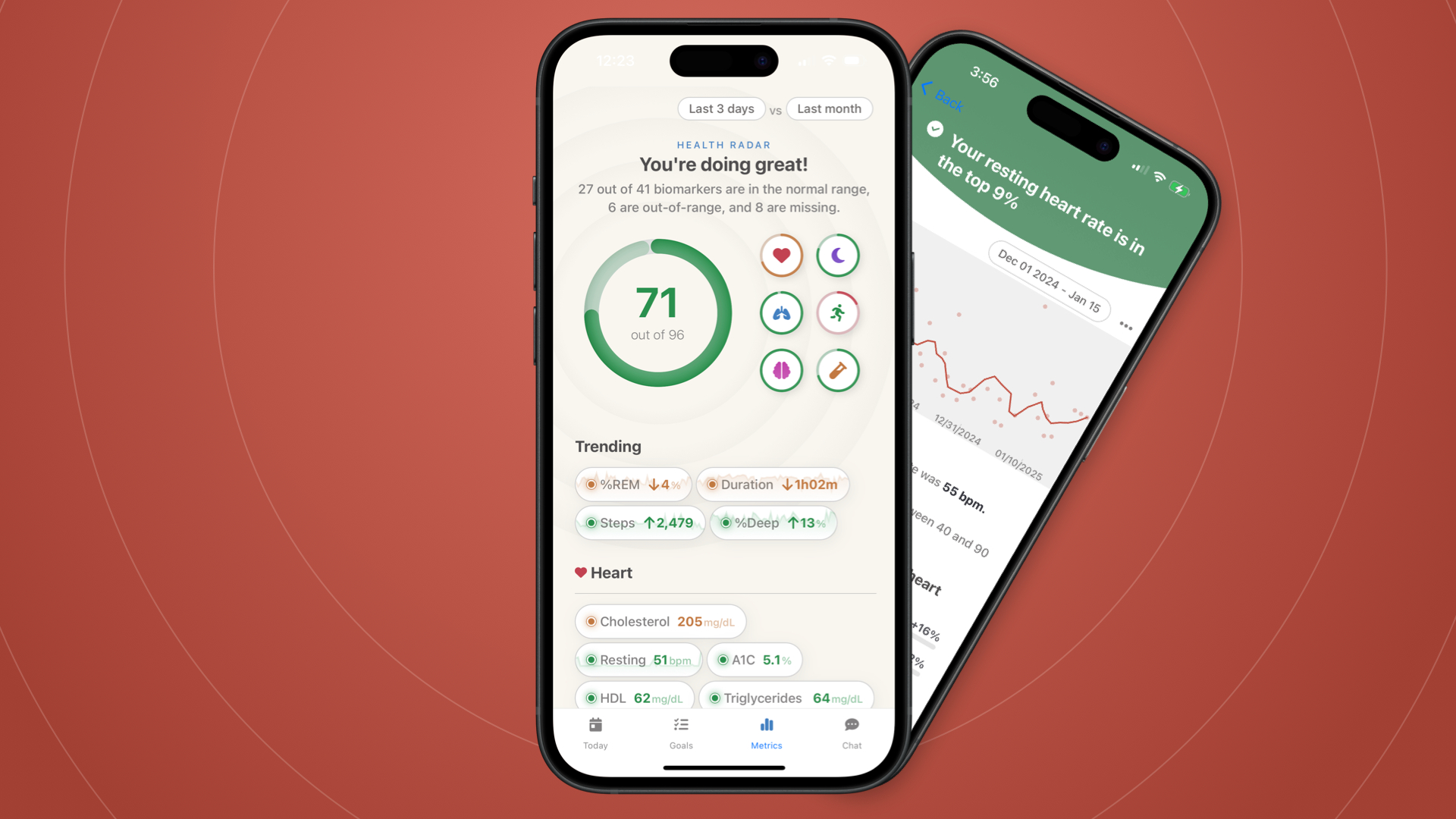Tap the activity running category icon
The image size is (1456, 819).
click(838, 312)
